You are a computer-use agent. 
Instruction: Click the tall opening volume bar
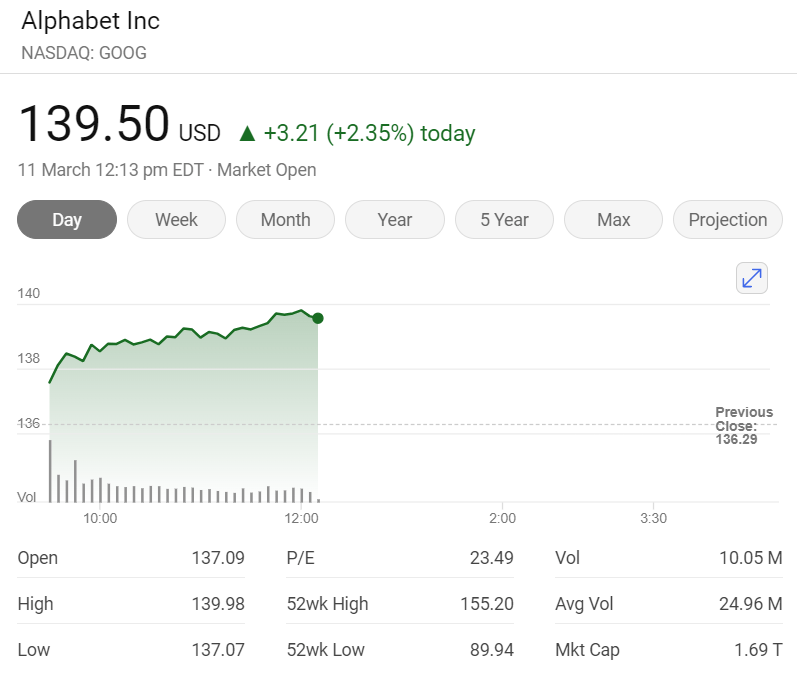[50, 470]
